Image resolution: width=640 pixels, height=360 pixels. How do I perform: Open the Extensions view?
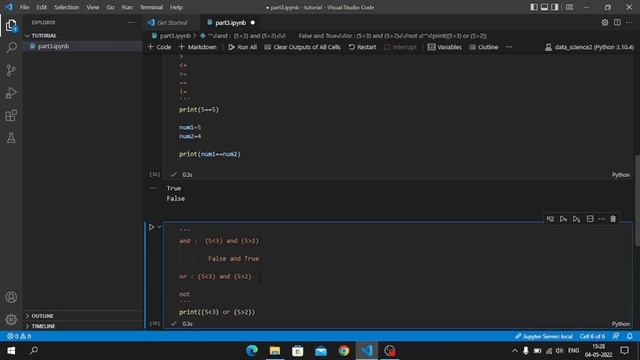point(11,116)
